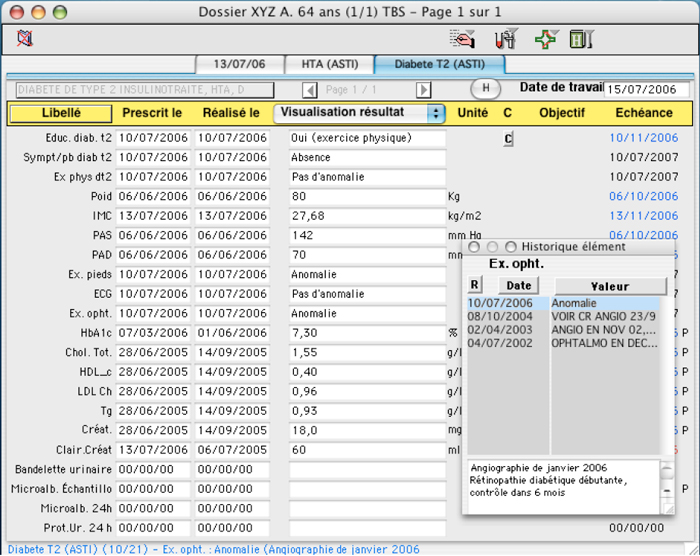Select the Diabete T2 (ASTI) tab

pyautogui.click(x=439, y=64)
